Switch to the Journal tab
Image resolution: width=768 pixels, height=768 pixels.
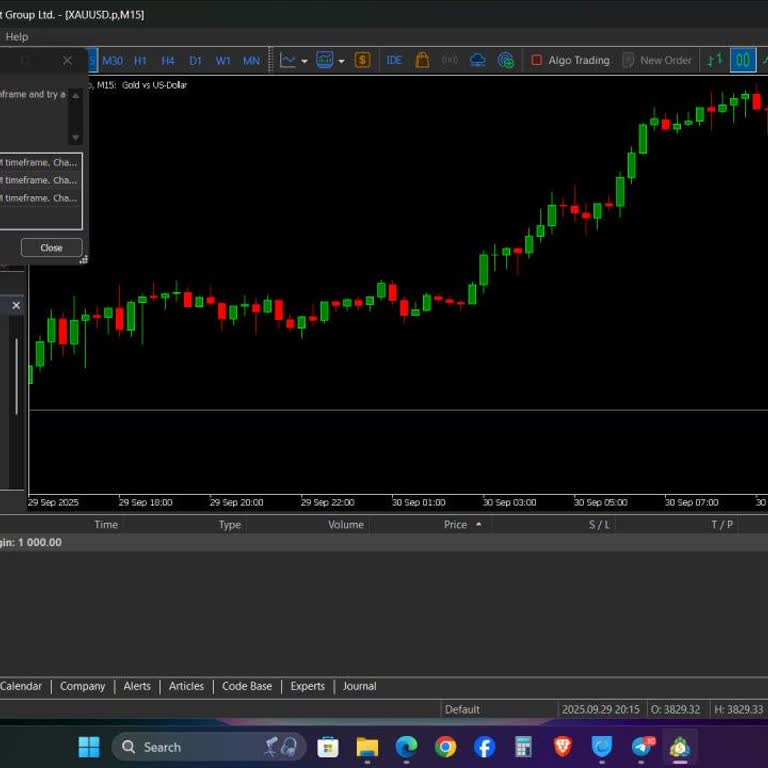click(359, 686)
